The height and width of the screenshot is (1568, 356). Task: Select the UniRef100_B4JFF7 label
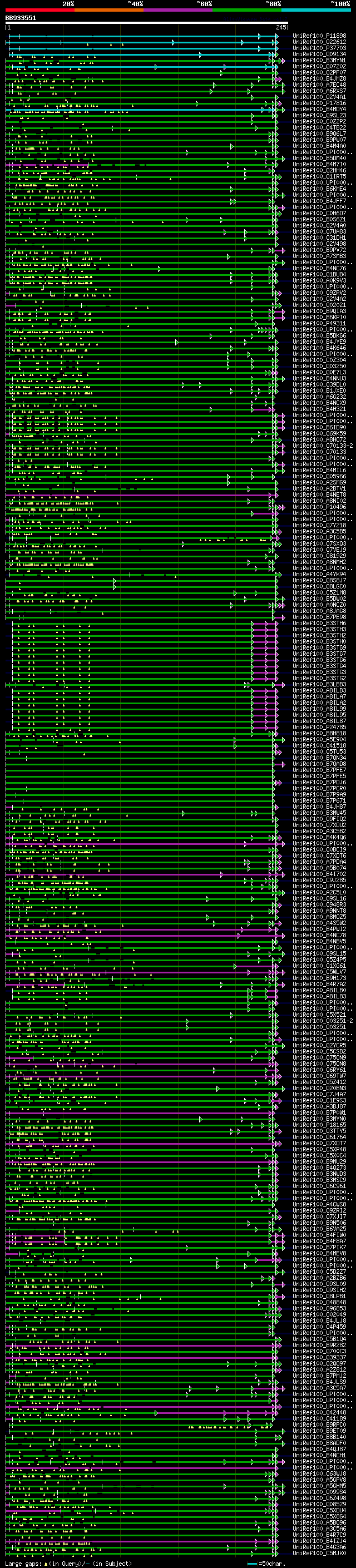coord(319,201)
